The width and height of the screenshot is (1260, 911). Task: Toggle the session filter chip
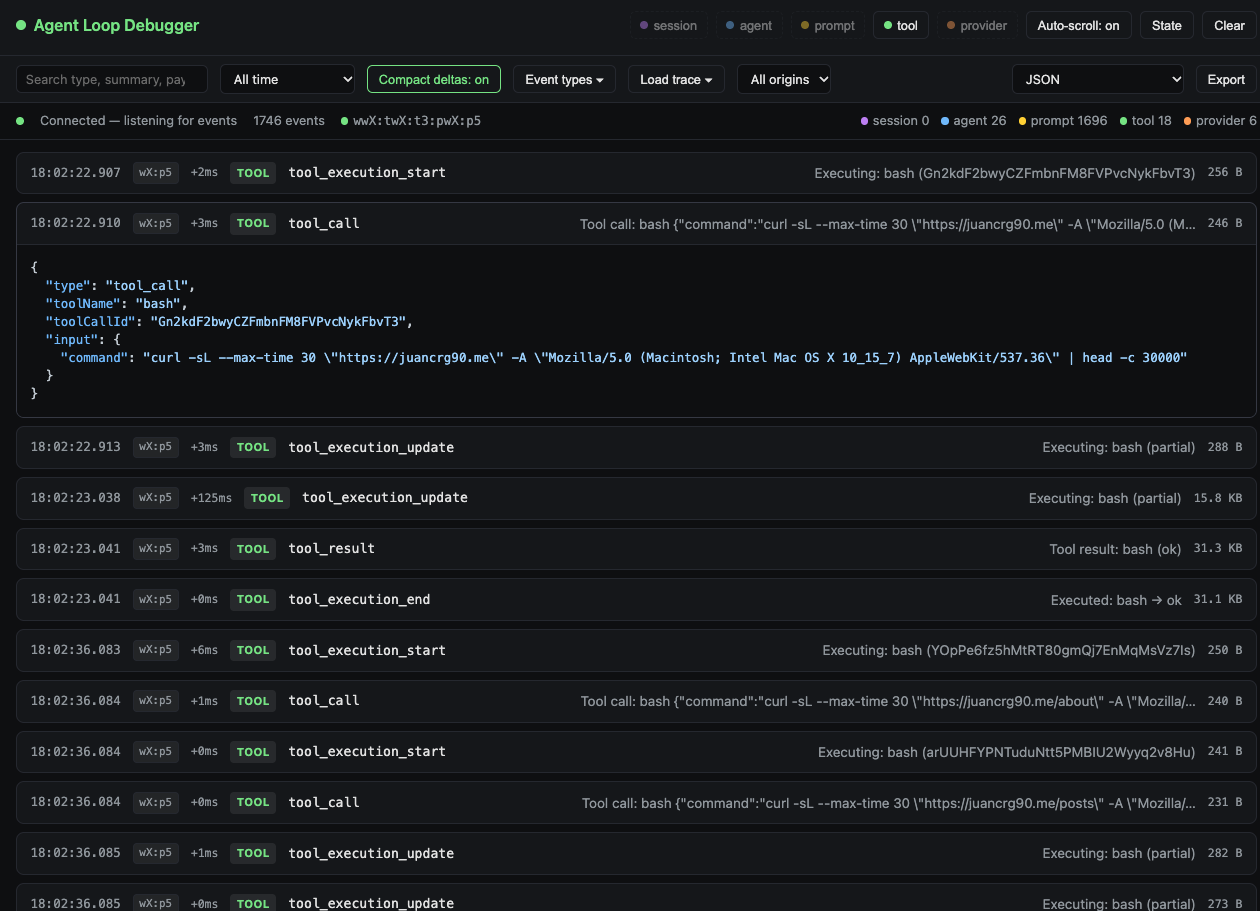pyautogui.click(x=668, y=25)
